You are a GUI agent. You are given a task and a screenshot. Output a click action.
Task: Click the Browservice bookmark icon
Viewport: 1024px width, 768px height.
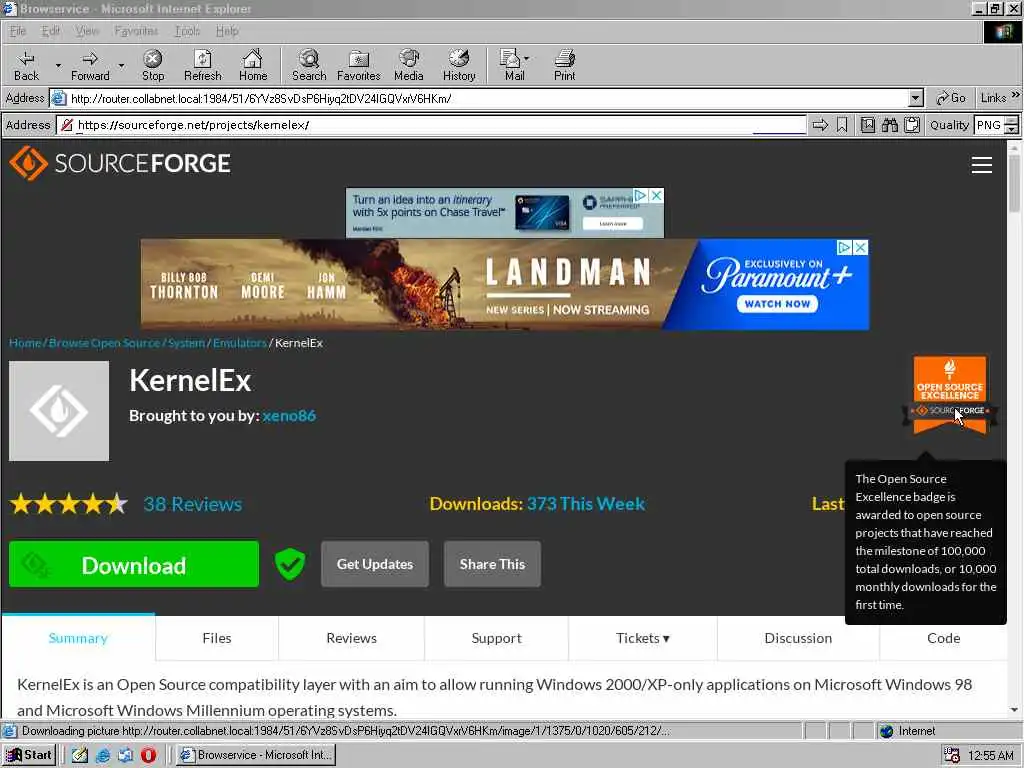[x=842, y=125]
